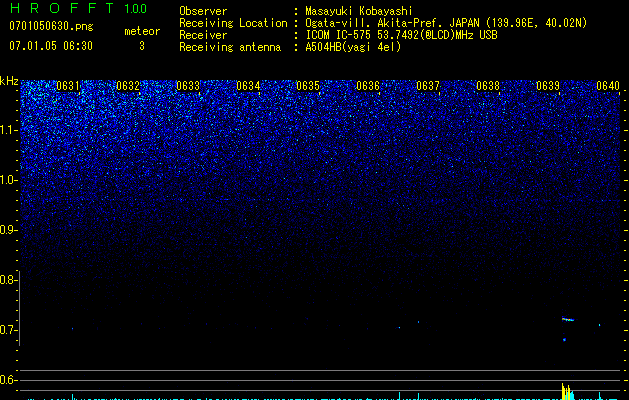The image size is (629, 400).
Task: Click the Ogata-vill. Akita-Pref. JAPAN location text
Action: tap(446, 23)
